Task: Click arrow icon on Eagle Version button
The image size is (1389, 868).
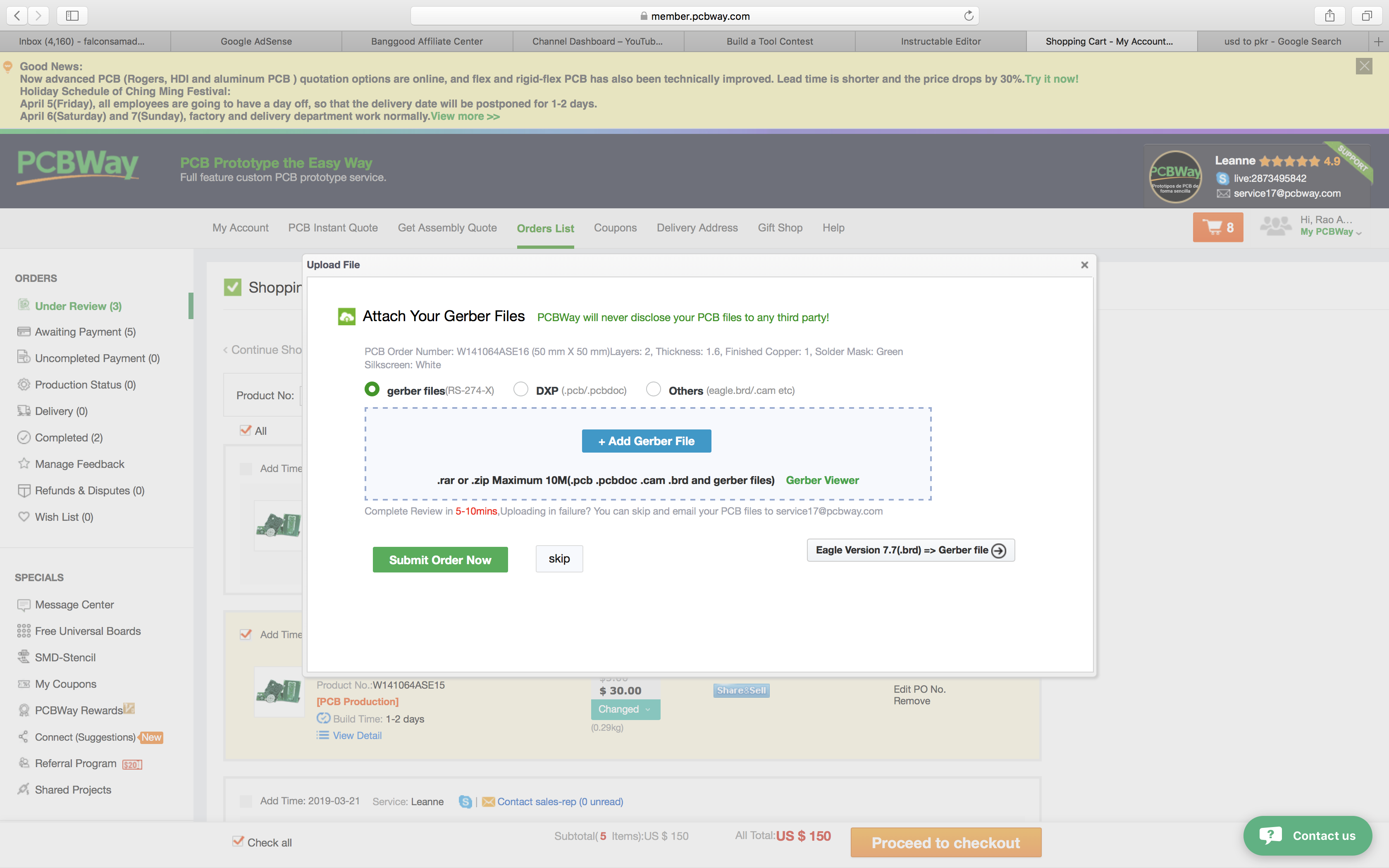Action: (999, 551)
